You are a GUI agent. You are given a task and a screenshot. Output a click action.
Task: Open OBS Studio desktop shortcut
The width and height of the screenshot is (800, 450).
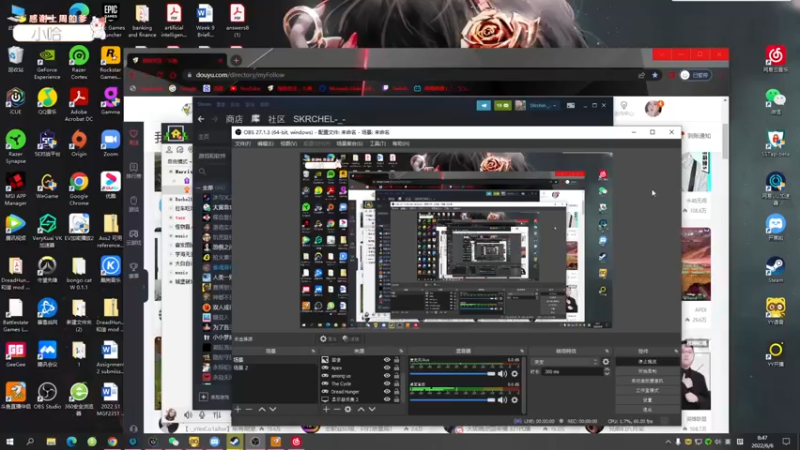[47, 396]
